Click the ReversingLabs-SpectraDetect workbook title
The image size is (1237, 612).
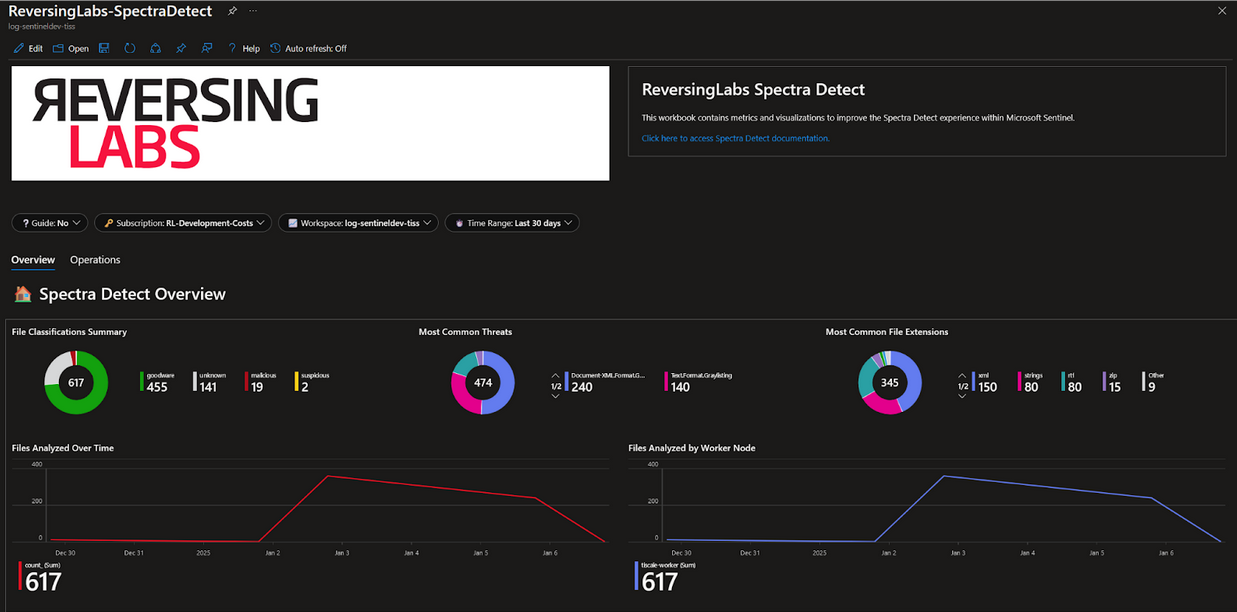tap(110, 11)
